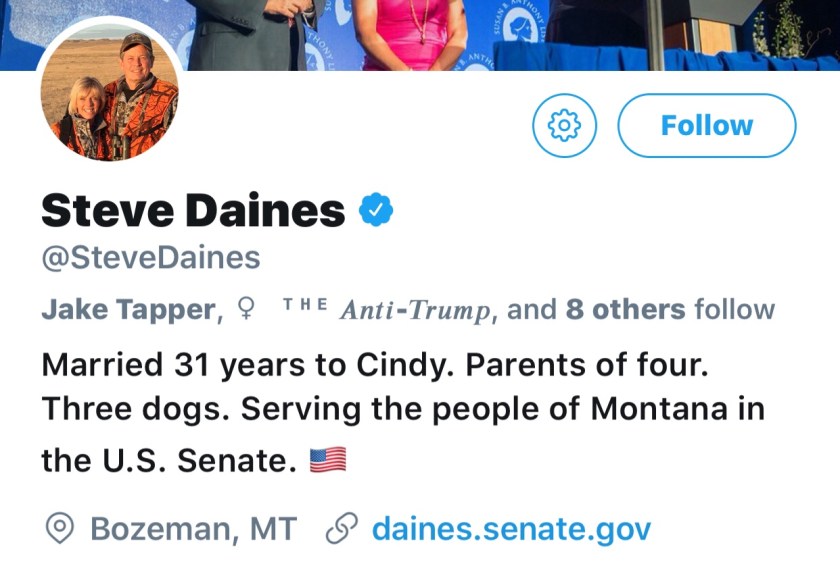Show the 8 others who follow

point(626,310)
